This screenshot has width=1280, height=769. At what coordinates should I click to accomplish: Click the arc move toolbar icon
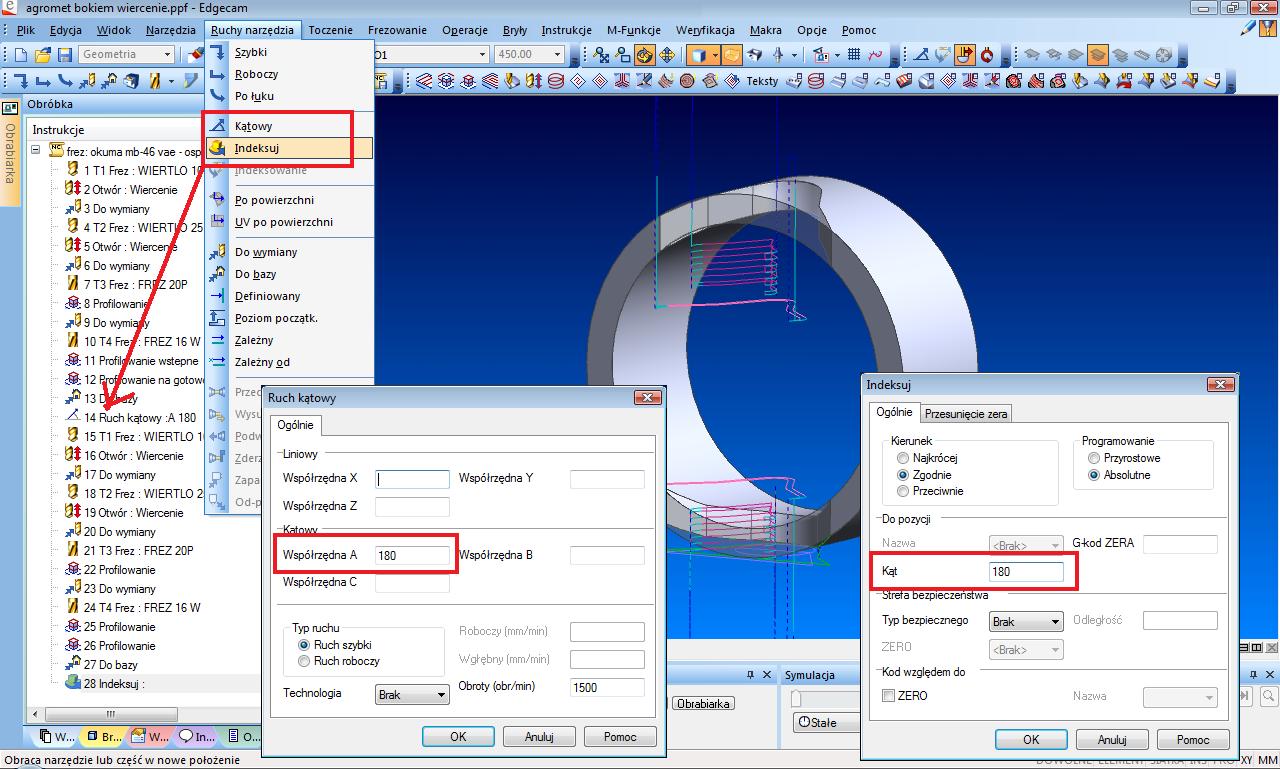(x=65, y=81)
